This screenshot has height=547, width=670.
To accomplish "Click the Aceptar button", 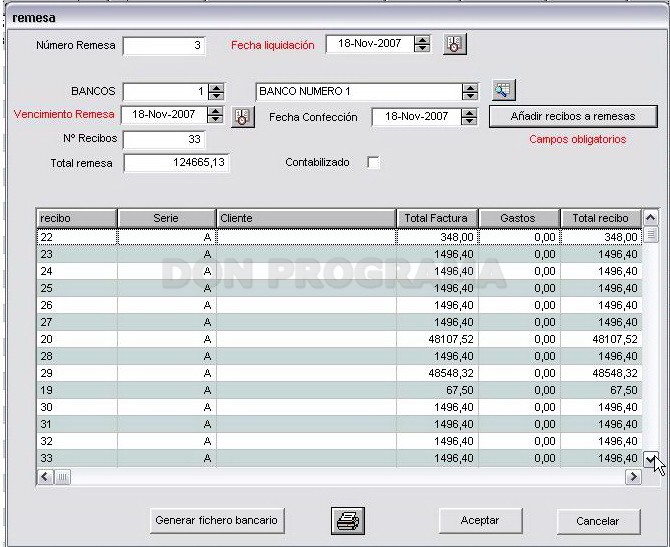I will coord(480,521).
